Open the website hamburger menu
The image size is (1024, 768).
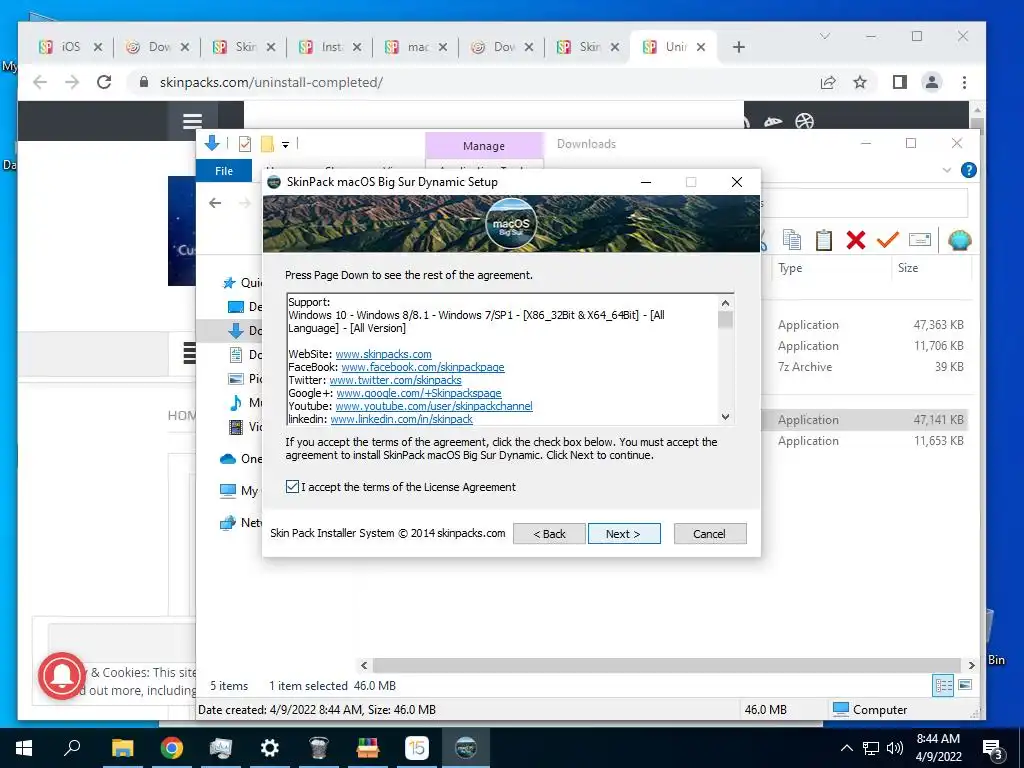pyautogui.click(x=192, y=121)
